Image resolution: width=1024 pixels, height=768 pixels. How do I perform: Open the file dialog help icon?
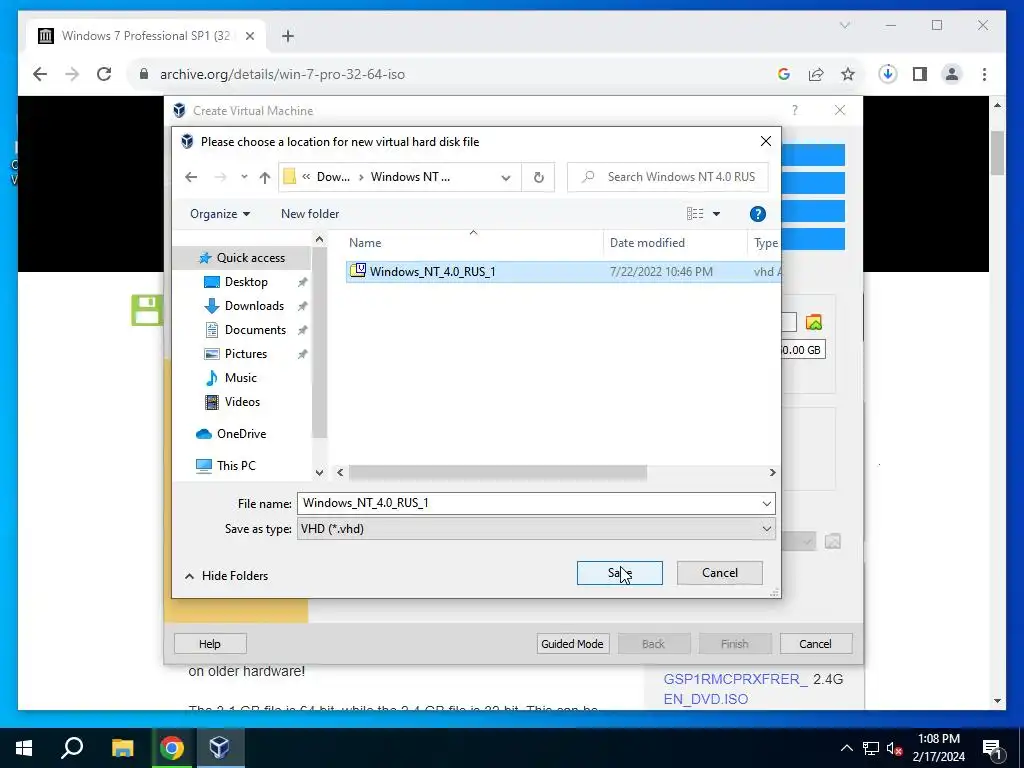[758, 214]
